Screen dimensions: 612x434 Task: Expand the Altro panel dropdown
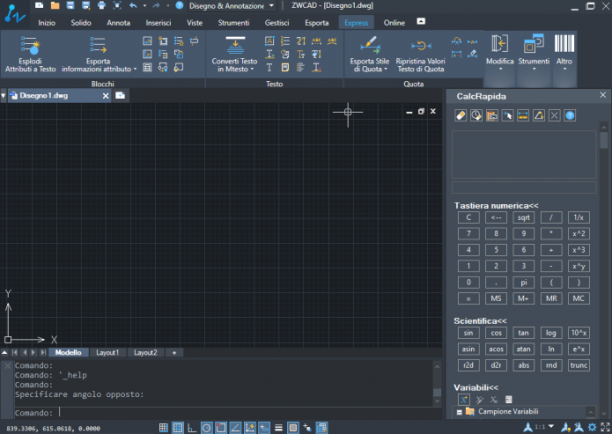564,69
